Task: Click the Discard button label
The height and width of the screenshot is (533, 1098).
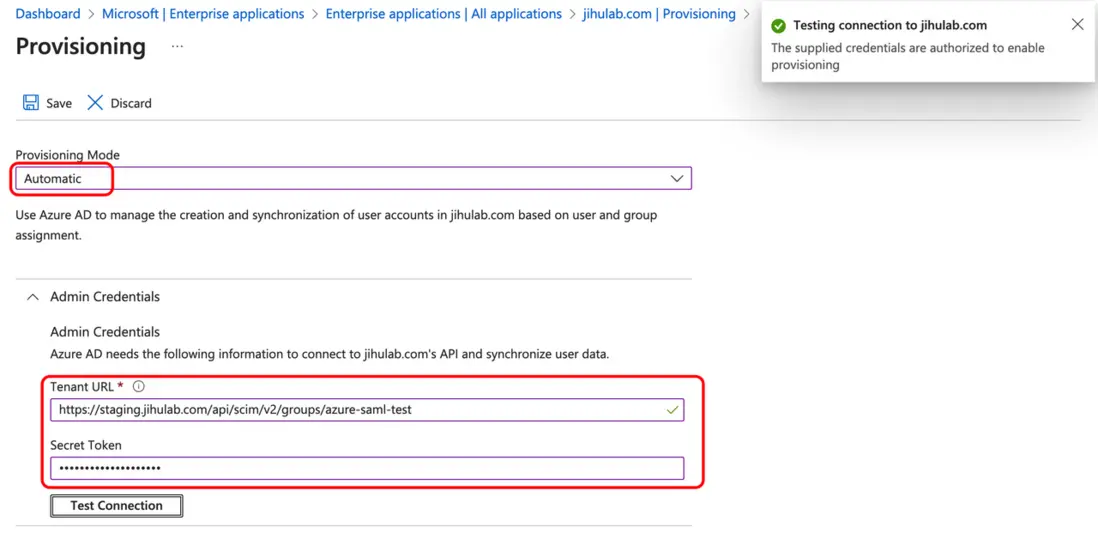Action: pyautogui.click(x=131, y=103)
